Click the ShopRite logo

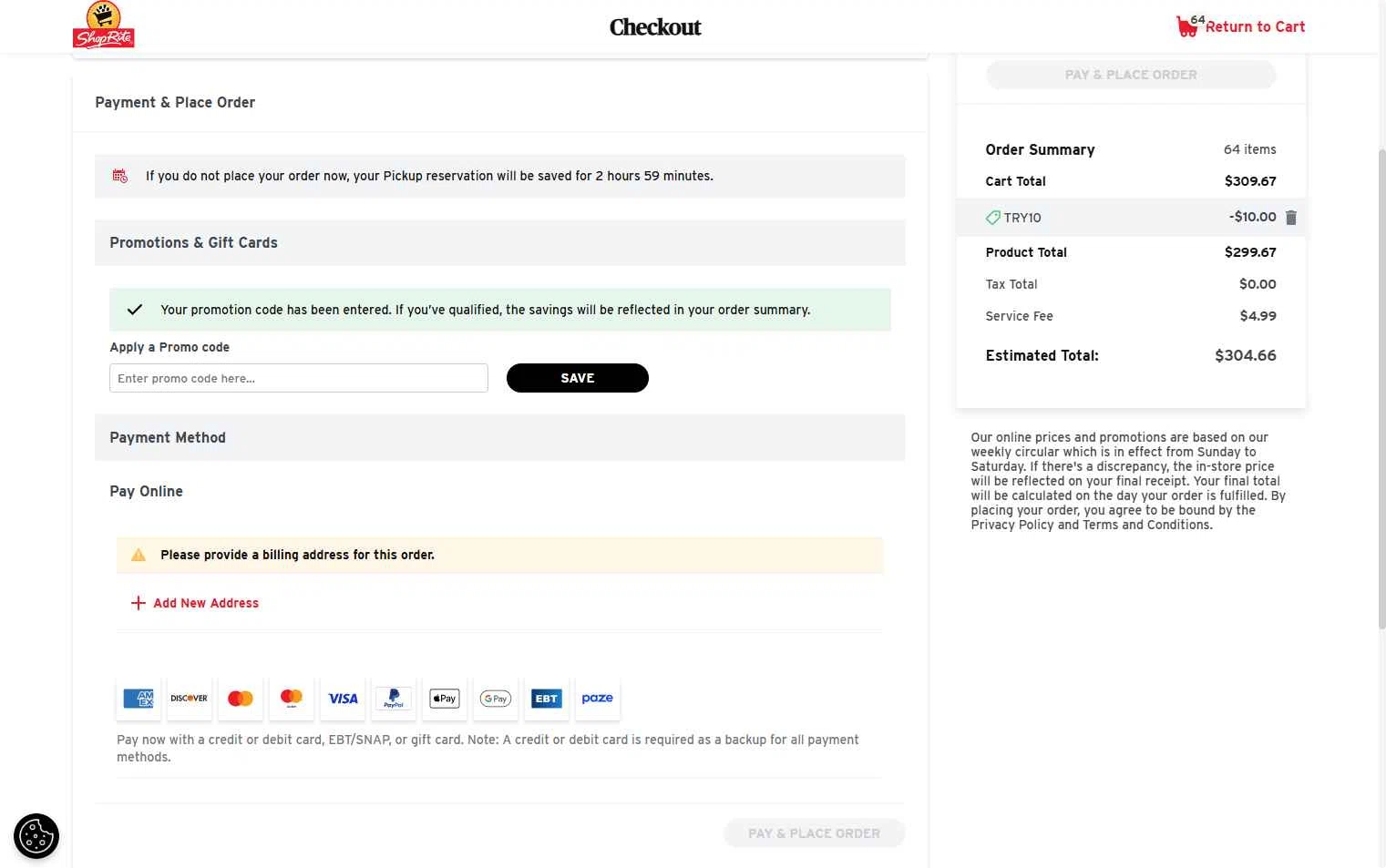103,26
